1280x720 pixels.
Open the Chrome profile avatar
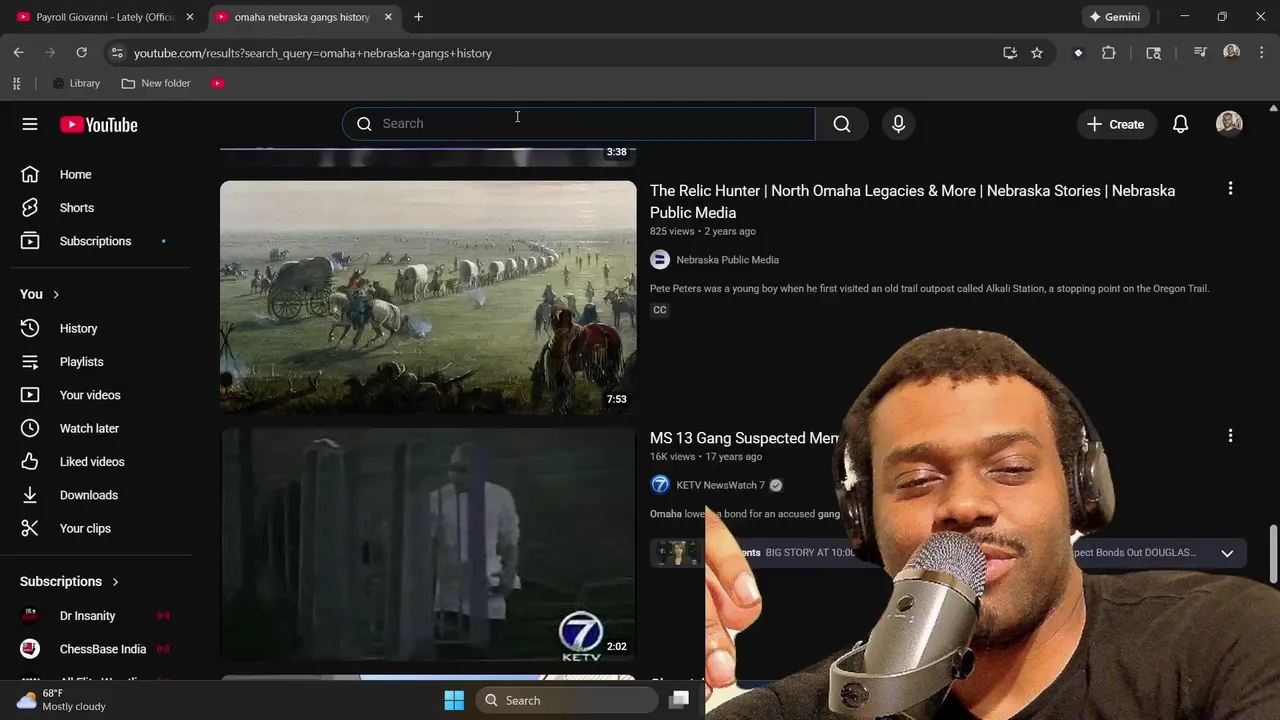pos(1231,53)
